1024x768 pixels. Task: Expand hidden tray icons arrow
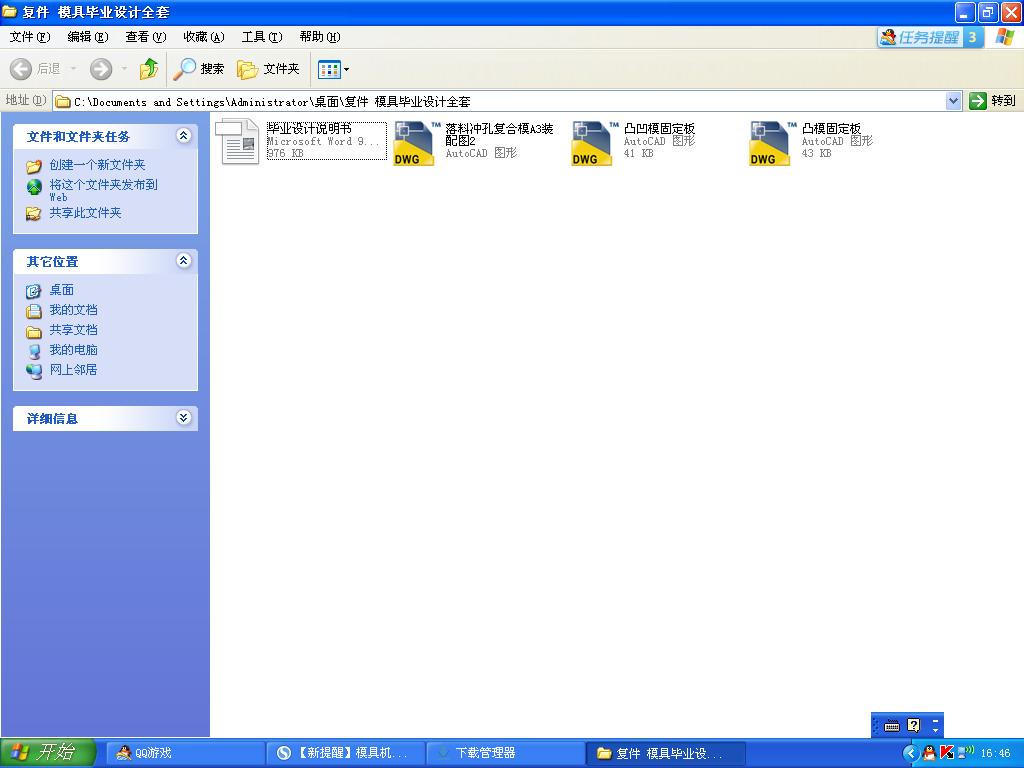click(910, 753)
